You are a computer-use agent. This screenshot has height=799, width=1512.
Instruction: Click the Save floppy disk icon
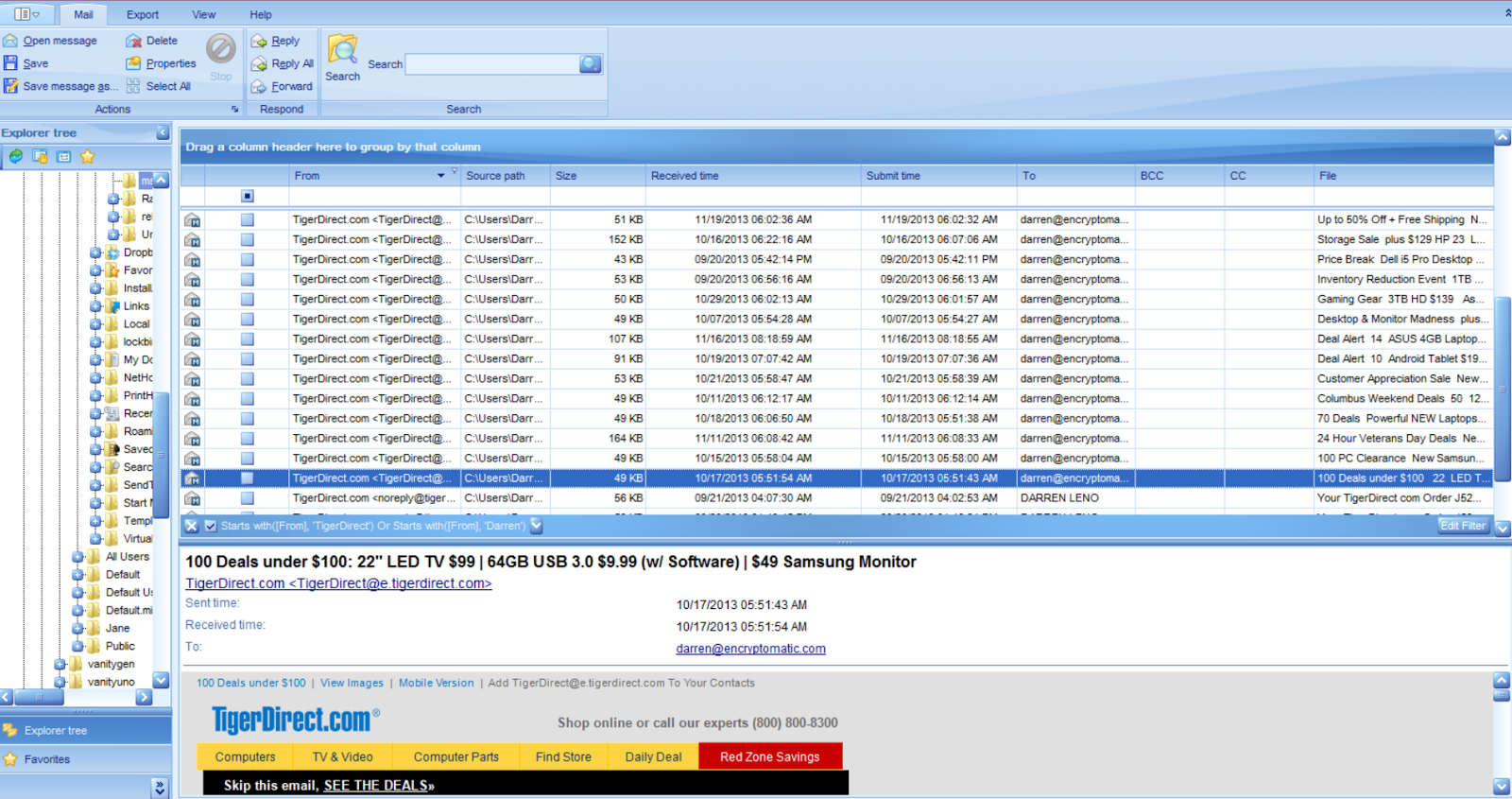(10, 63)
